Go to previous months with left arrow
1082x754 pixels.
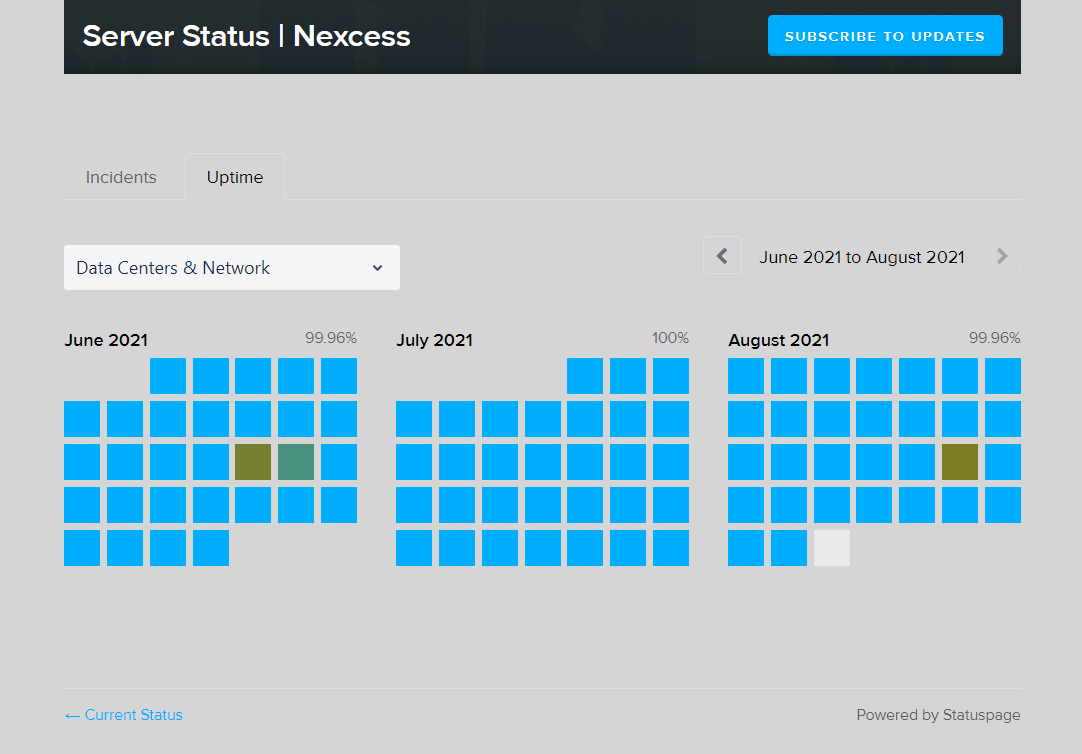[722, 256]
